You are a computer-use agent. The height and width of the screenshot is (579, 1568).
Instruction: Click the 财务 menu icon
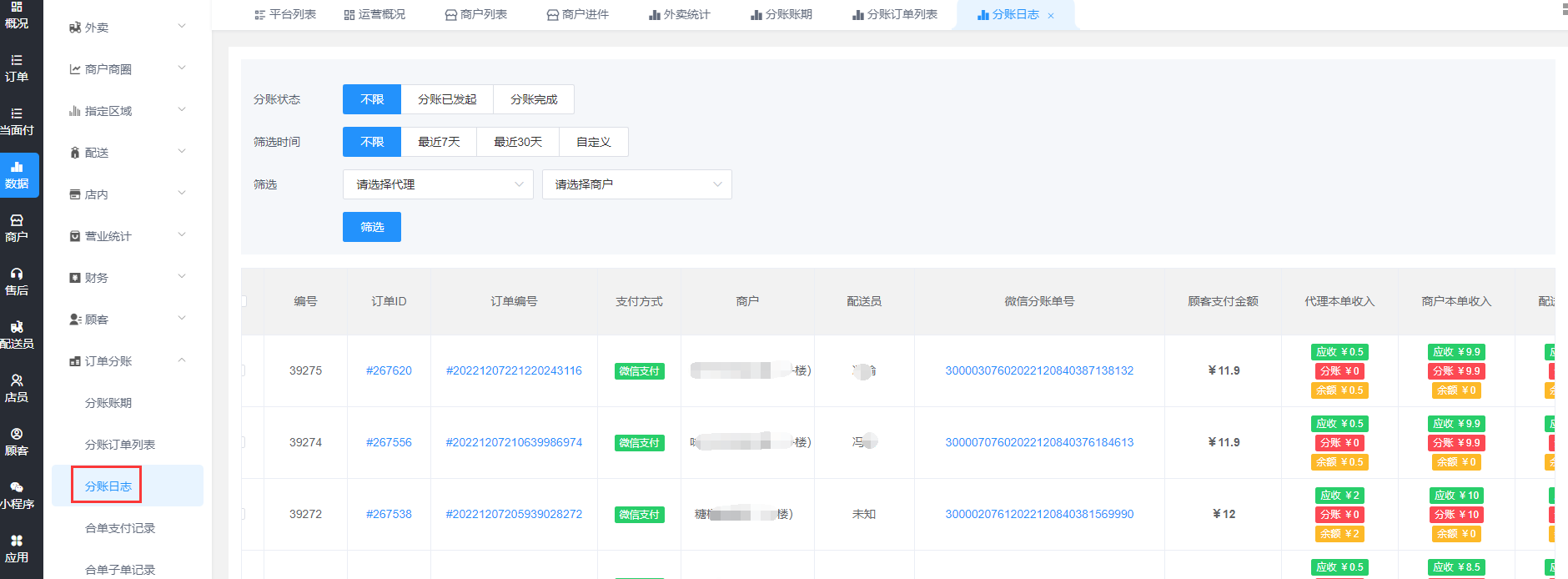(75, 278)
